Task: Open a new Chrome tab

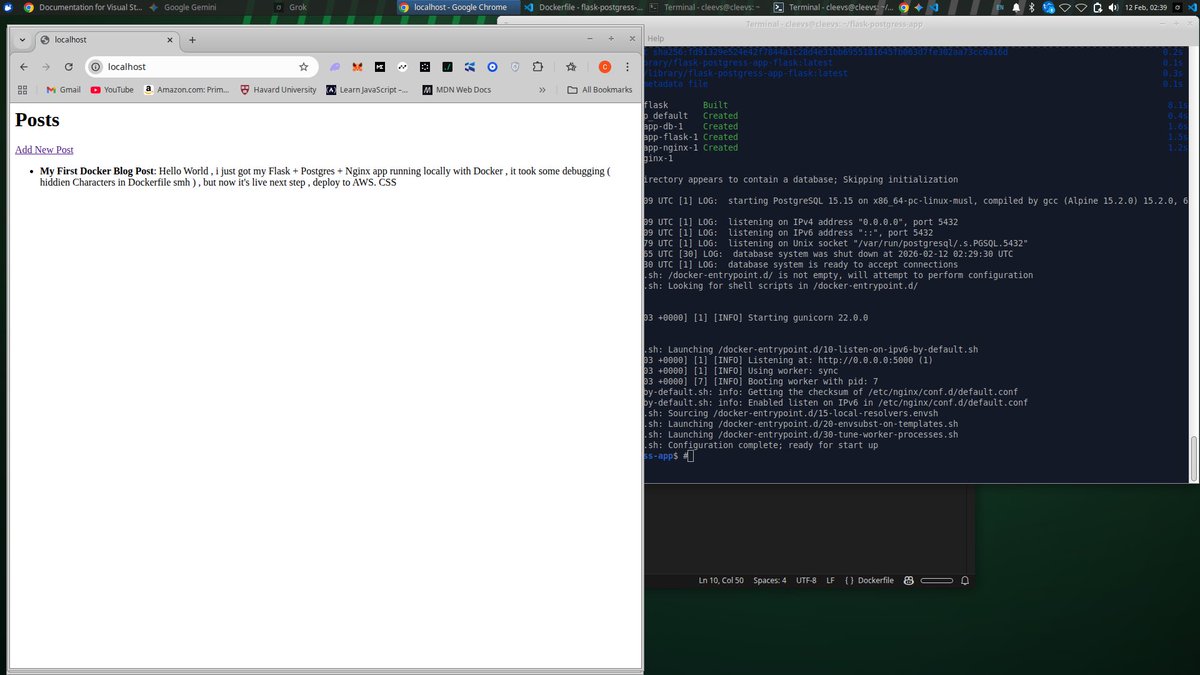Action: point(192,39)
